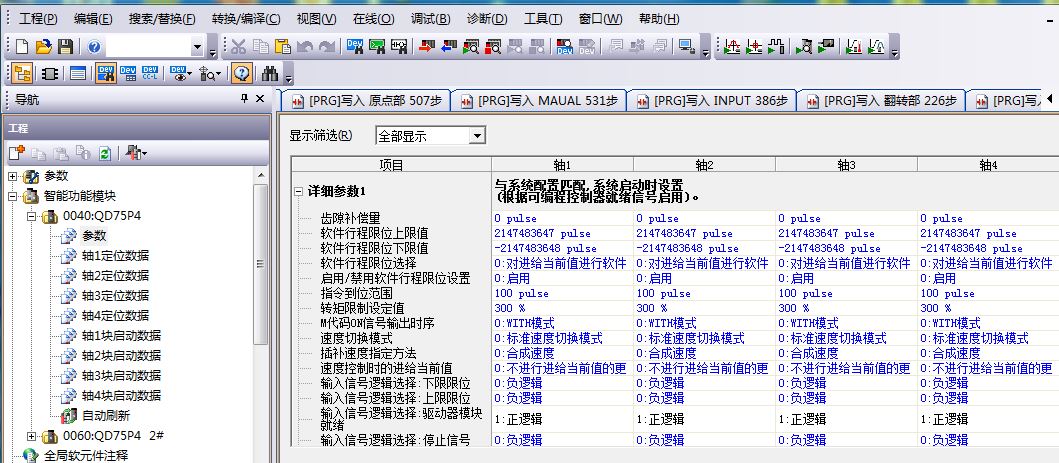Toggle the pin on the 导航 panel
This screenshot has height=463, width=1059.
point(244,99)
